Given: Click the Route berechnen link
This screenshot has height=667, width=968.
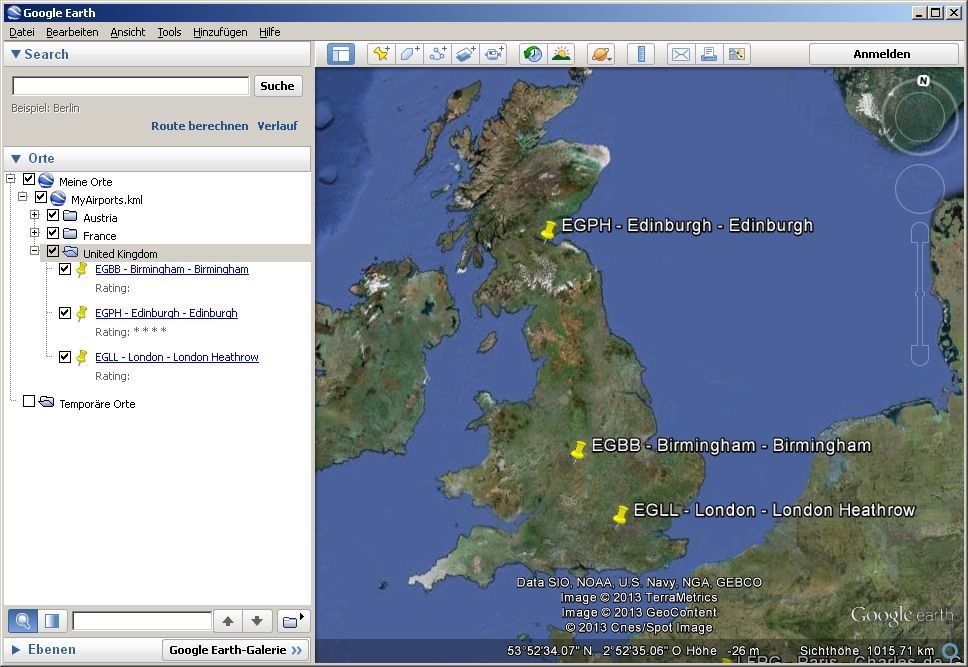Looking at the screenshot, I should [199, 126].
